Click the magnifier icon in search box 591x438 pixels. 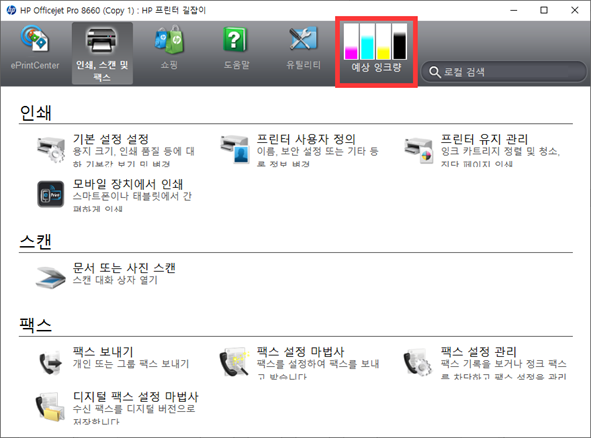pyautogui.click(x=435, y=72)
